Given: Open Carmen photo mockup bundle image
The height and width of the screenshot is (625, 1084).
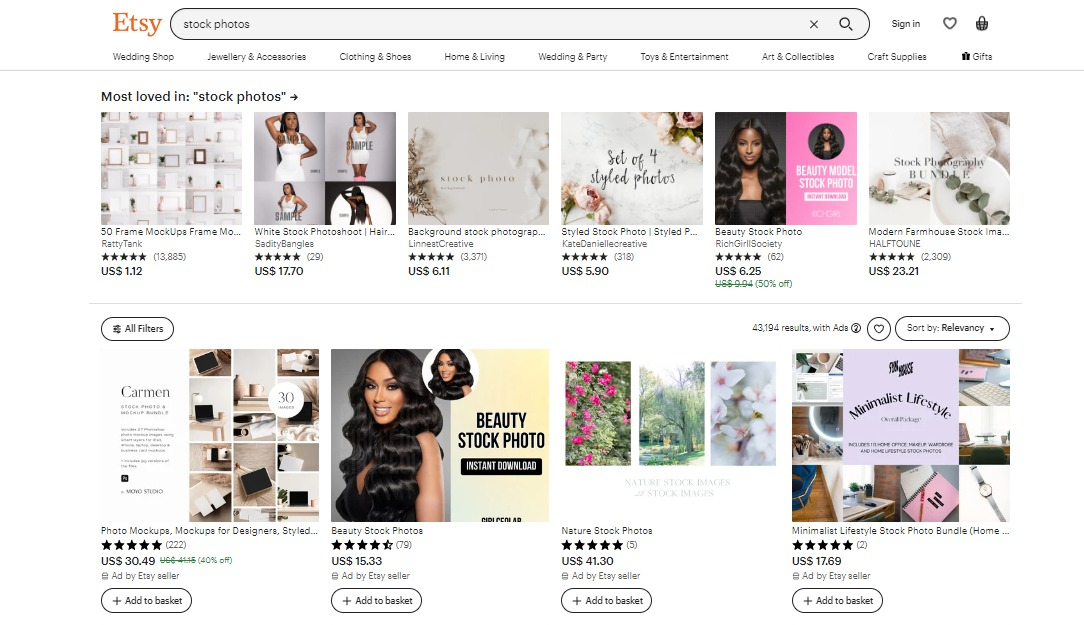Looking at the screenshot, I should pyautogui.click(x=210, y=435).
